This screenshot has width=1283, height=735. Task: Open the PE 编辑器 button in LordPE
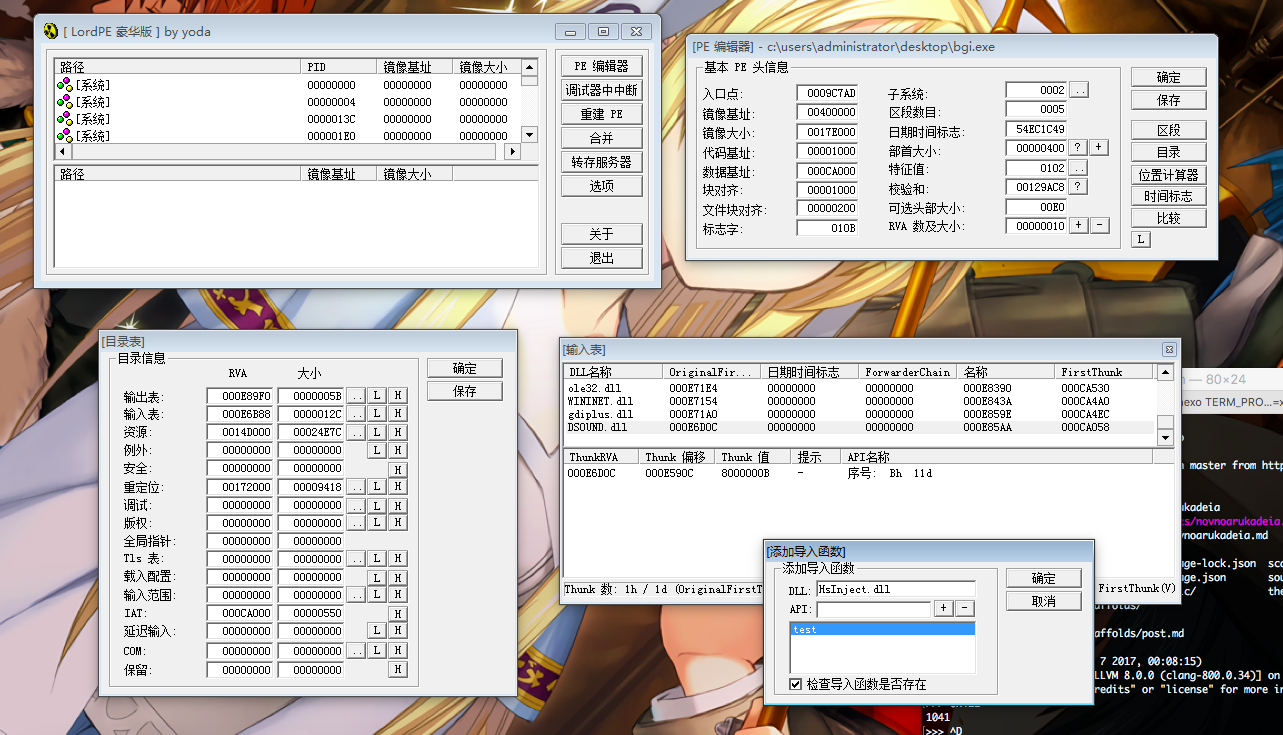(x=601, y=66)
